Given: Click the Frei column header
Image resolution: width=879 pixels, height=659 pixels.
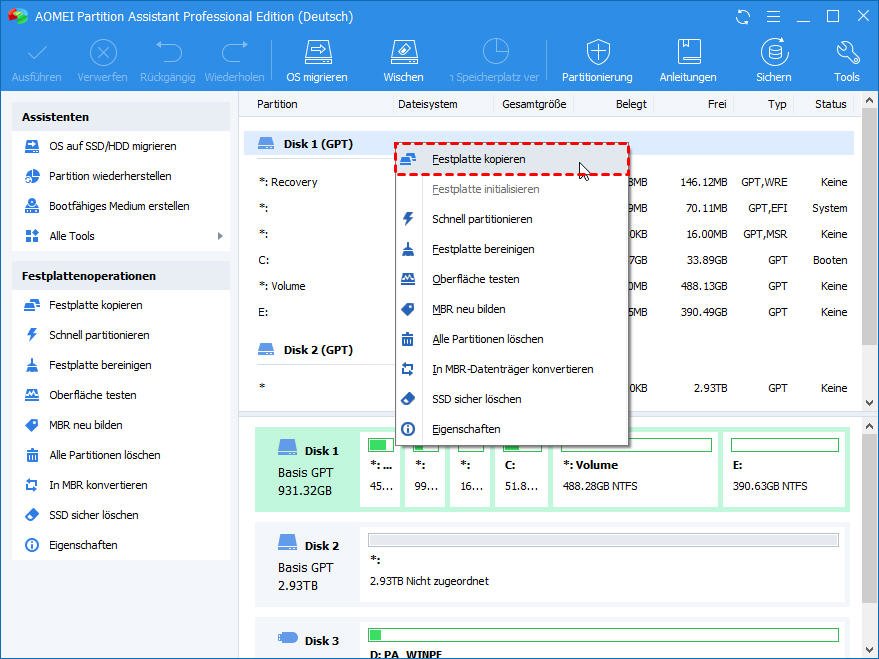Looking at the screenshot, I should pyautogui.click(x=716, y=104).
